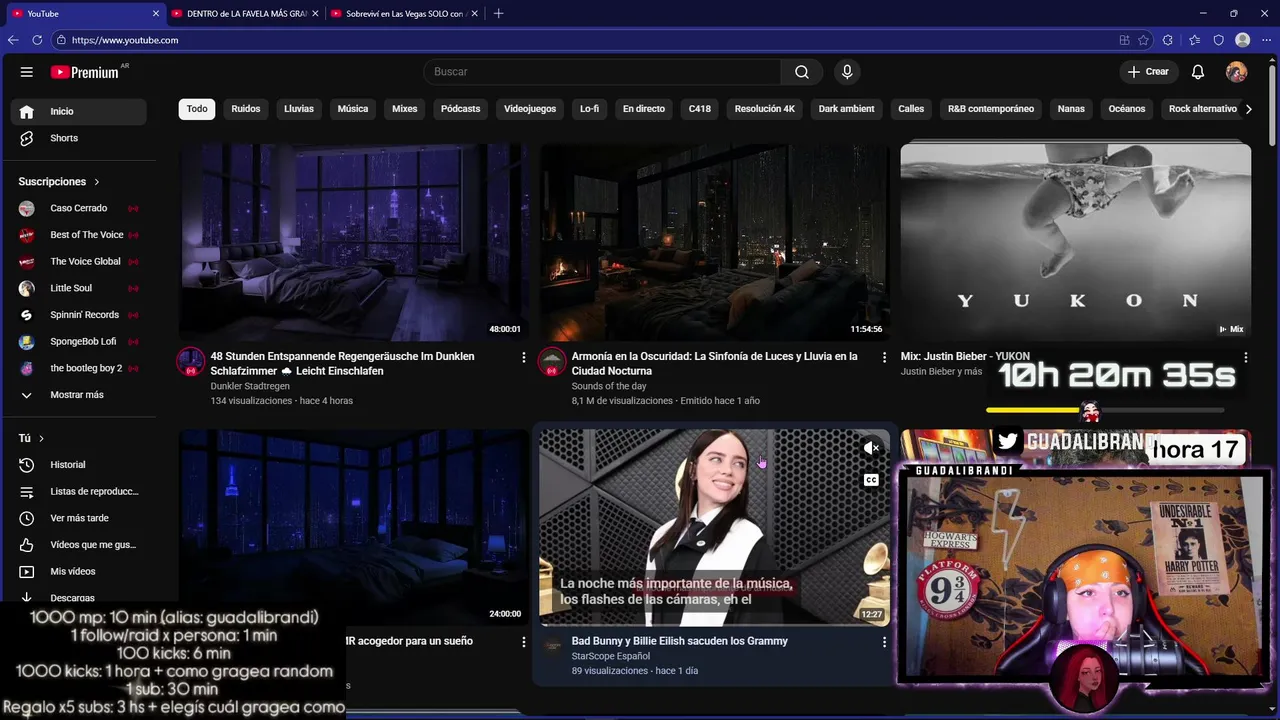Go to Inicio in the sidebar
This screenshot has height=720, width=1280.
[79, 111]
